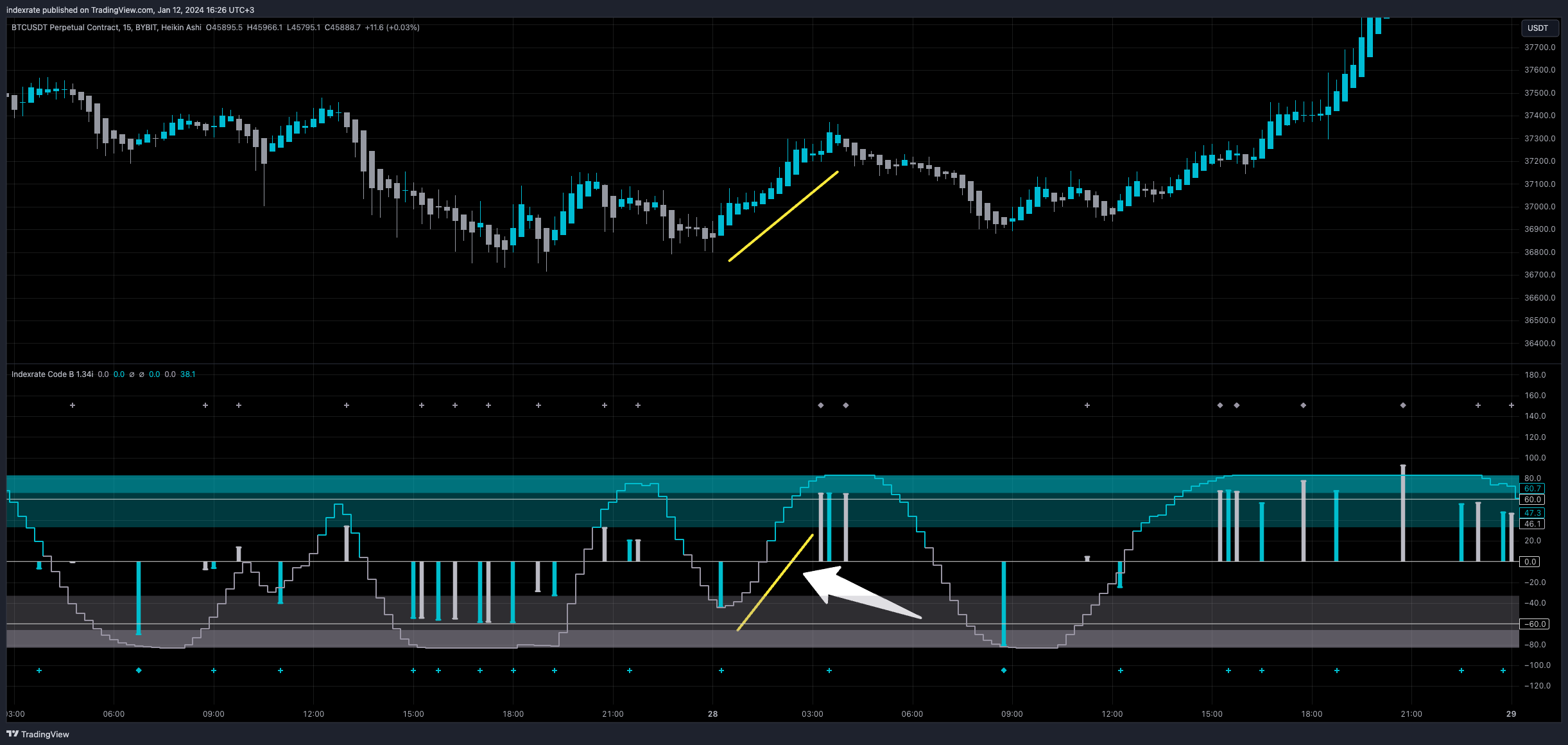Click the 36800.0 price axis label
1568x745 pixels.
pos(1540,252)
